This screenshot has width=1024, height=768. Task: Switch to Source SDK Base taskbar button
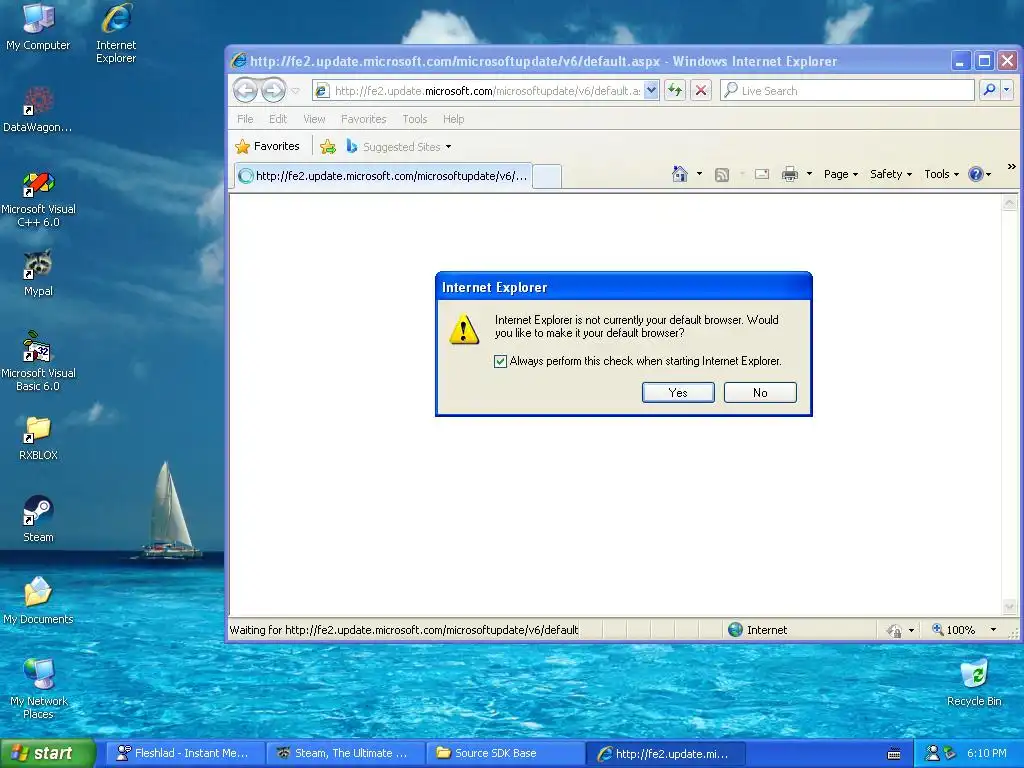(x=506, y=753)
